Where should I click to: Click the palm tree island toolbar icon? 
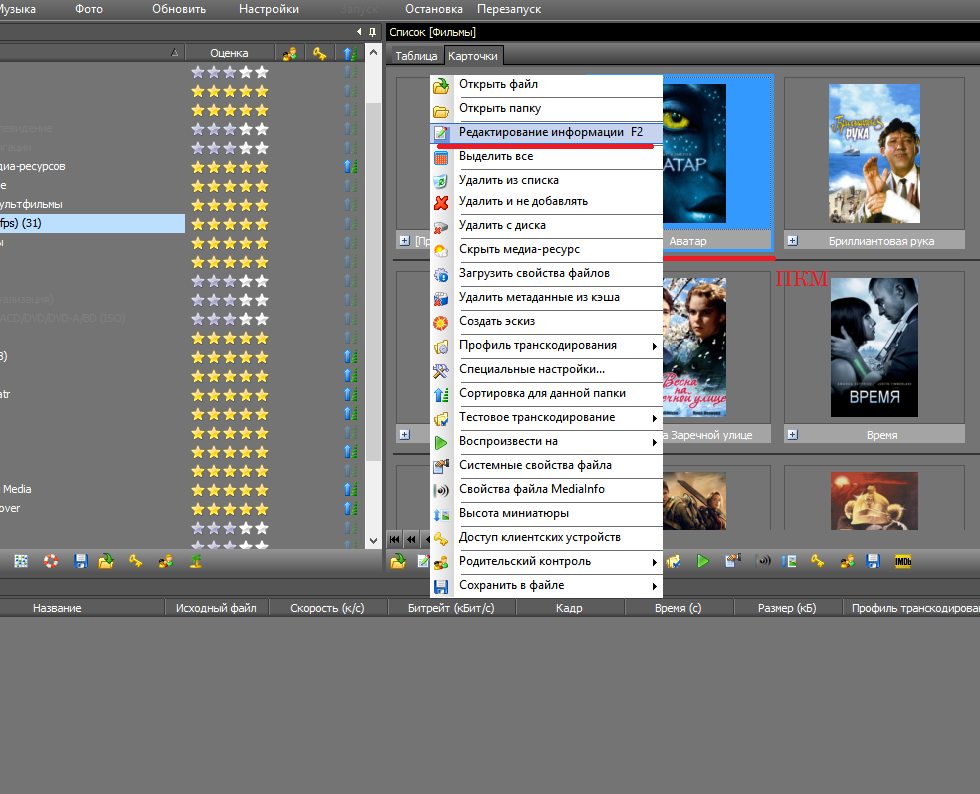197,562
